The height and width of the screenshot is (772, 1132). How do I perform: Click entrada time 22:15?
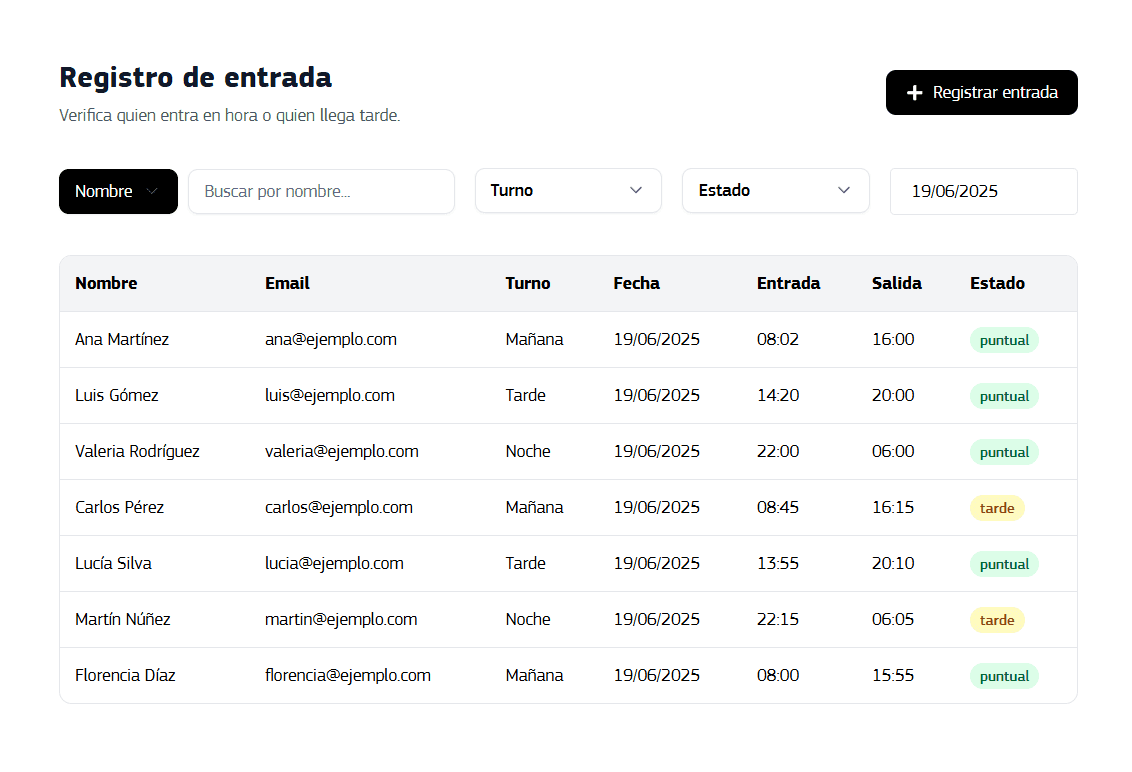[x=778, y=620]
